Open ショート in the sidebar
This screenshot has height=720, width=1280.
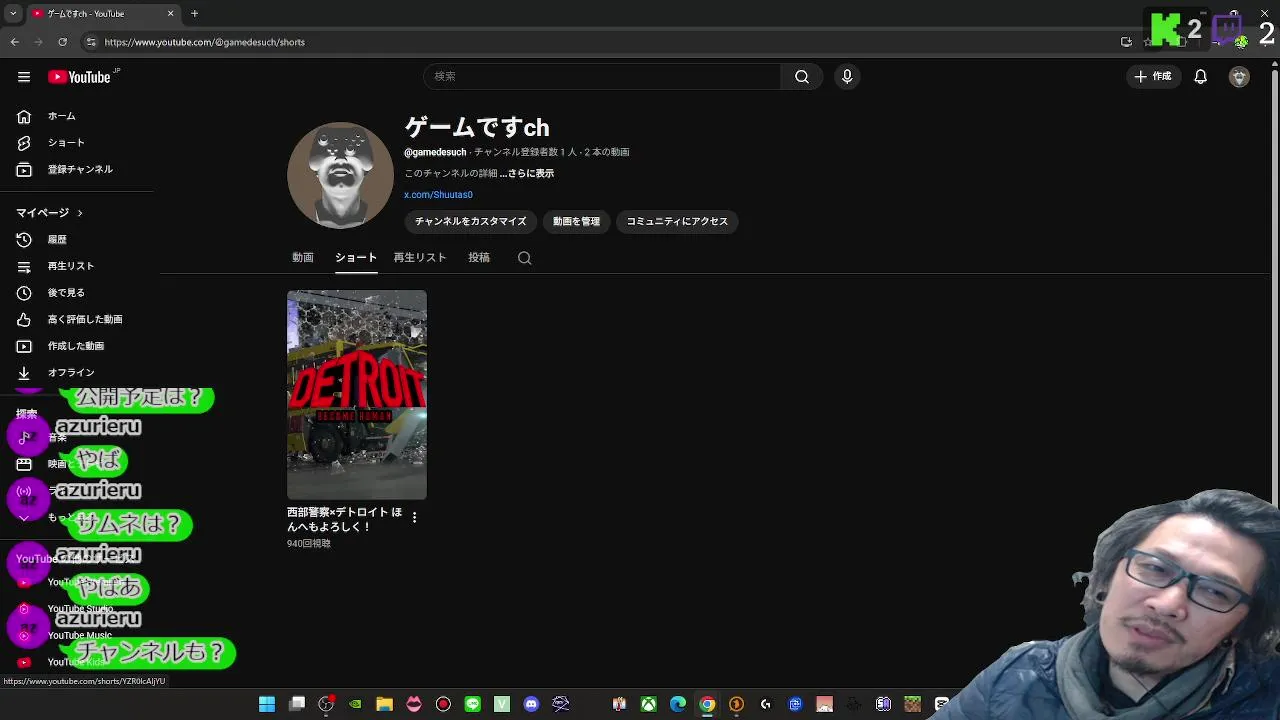(x=66, y=143)
